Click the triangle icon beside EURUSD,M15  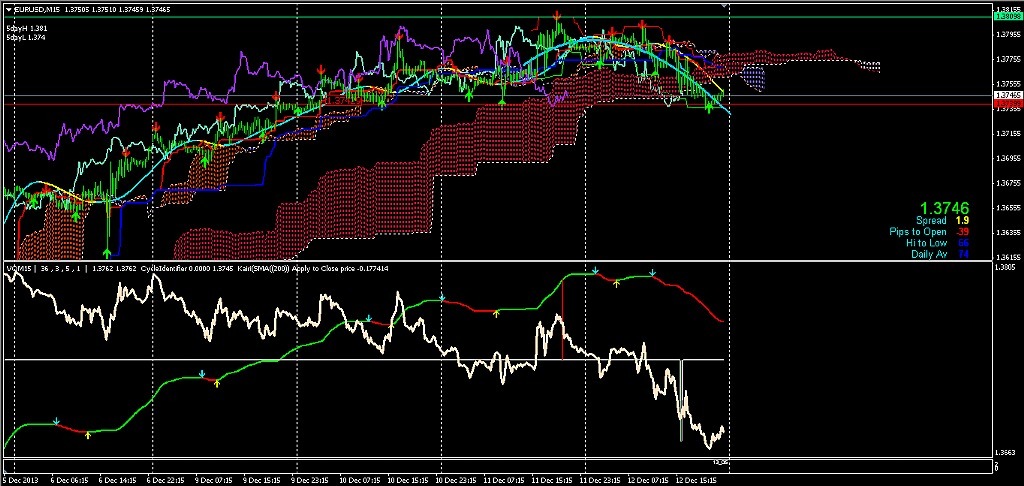[8, 9]
